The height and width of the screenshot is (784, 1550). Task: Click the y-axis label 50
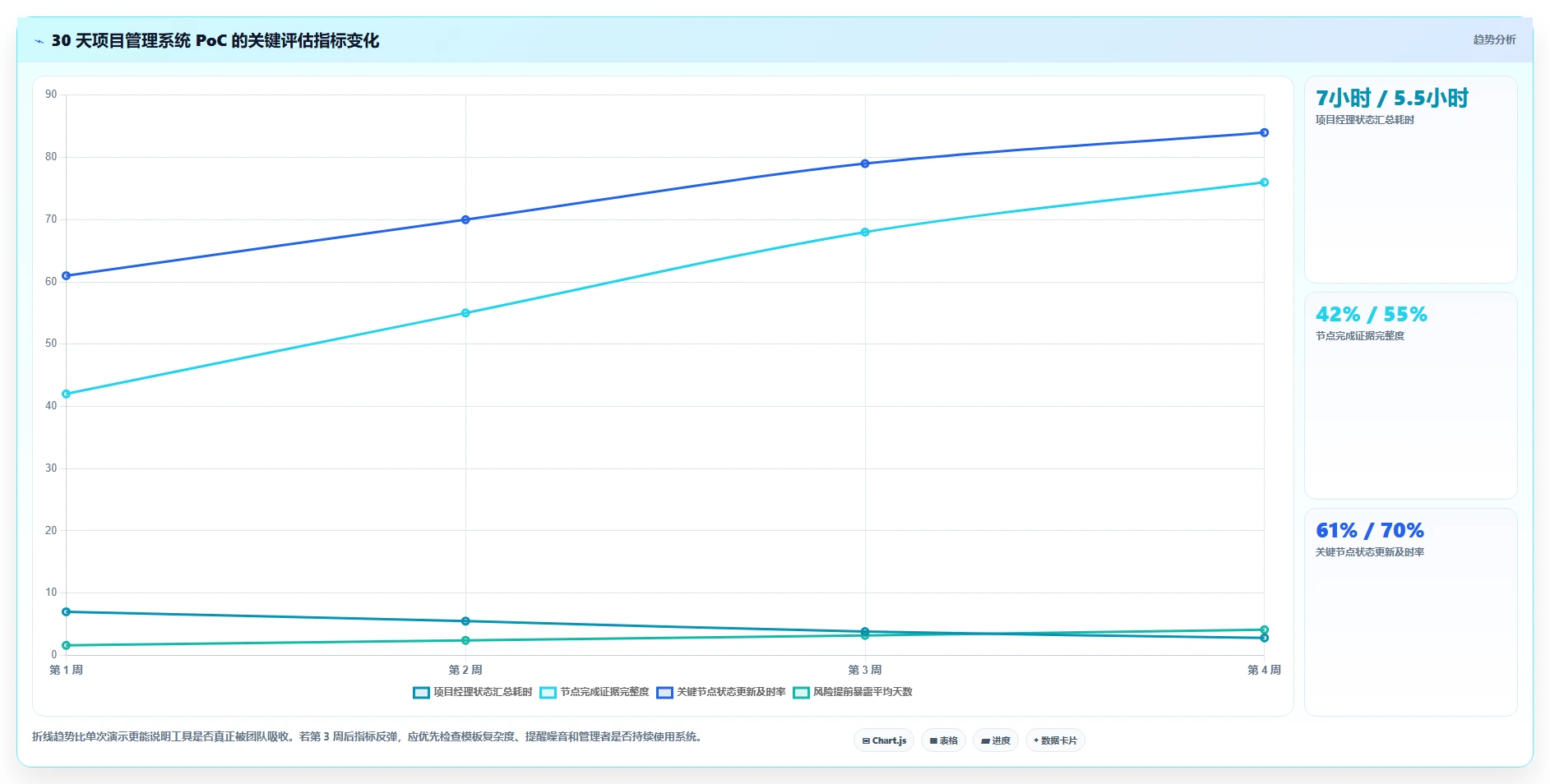tap(51, 344)
